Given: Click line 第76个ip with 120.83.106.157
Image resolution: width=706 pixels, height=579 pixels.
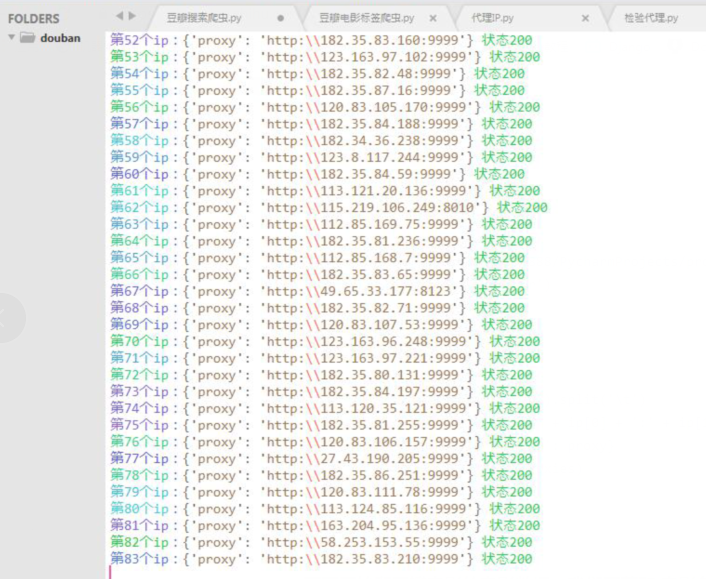Looking at the screenshot, I should coord(325,442).
